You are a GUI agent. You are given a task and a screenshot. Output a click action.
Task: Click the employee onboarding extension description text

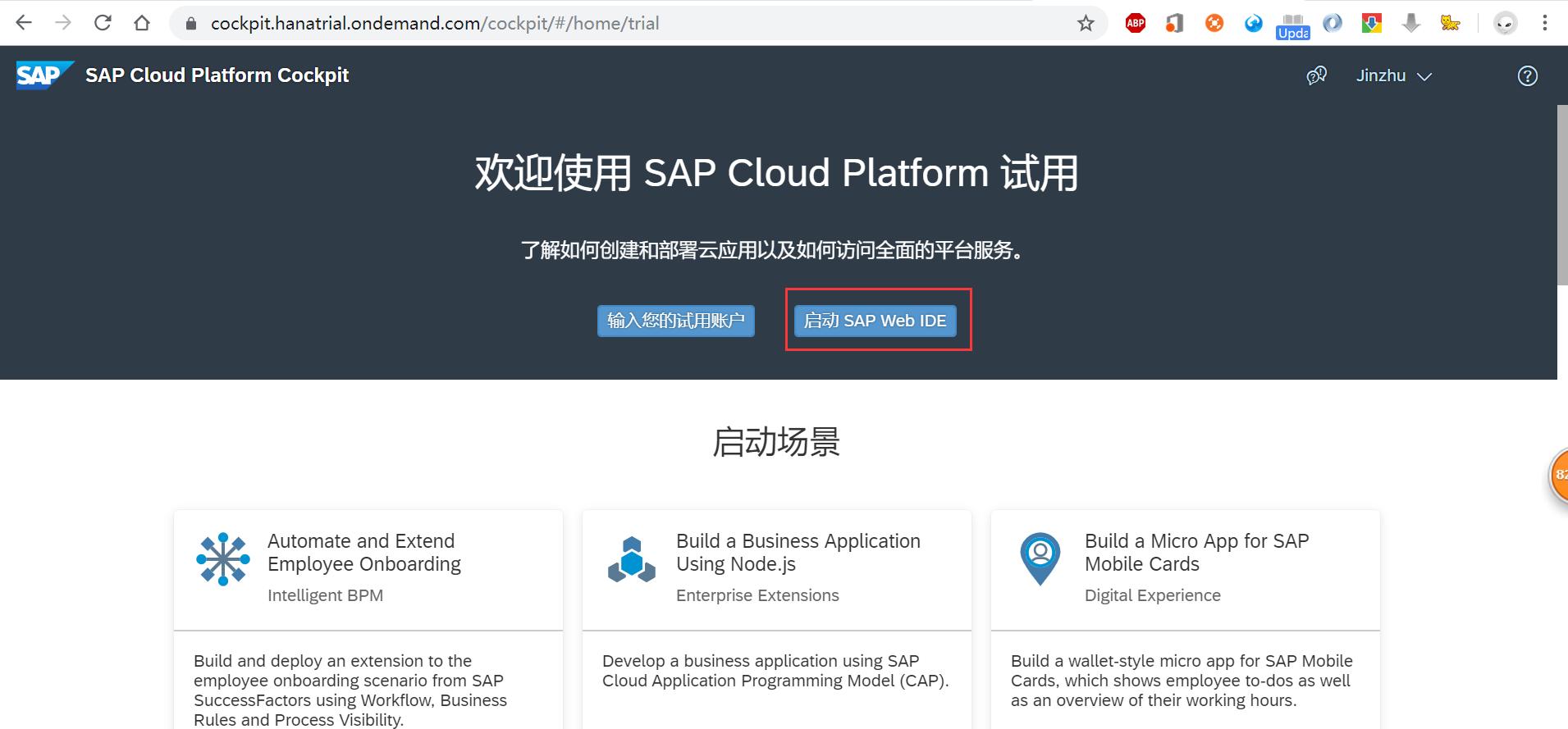click(350, 690)
